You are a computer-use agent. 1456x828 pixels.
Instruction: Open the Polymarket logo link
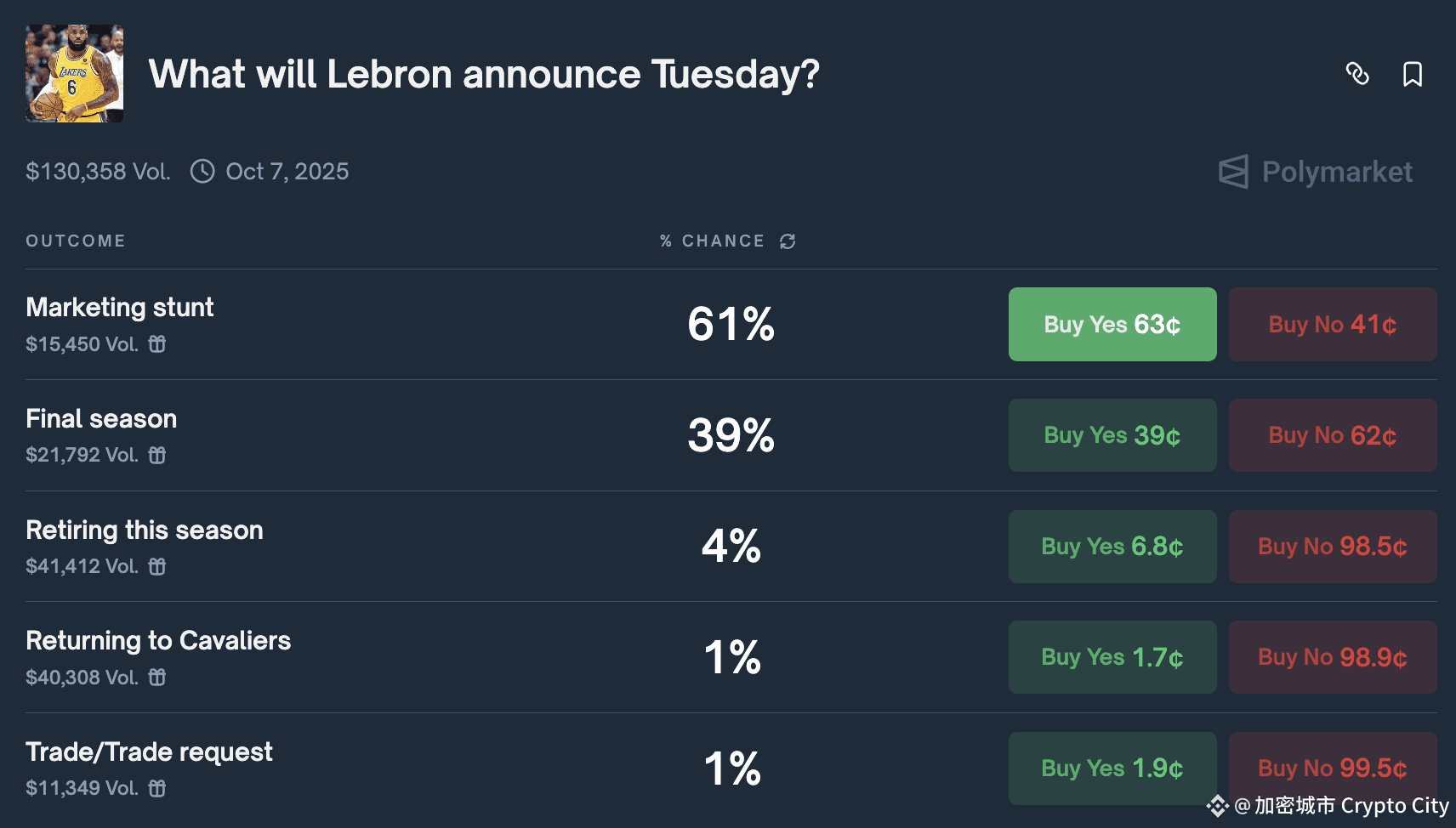pos(1316,172)
